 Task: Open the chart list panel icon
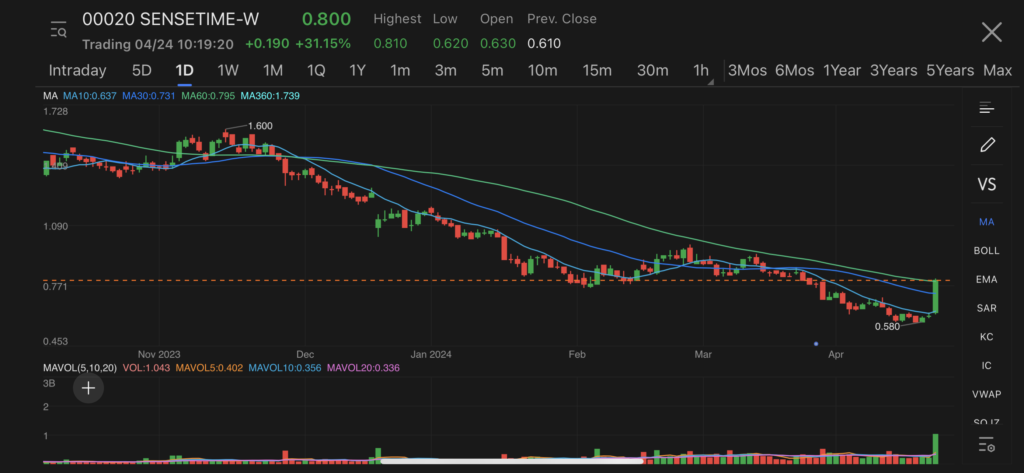(x=986, y=108)
